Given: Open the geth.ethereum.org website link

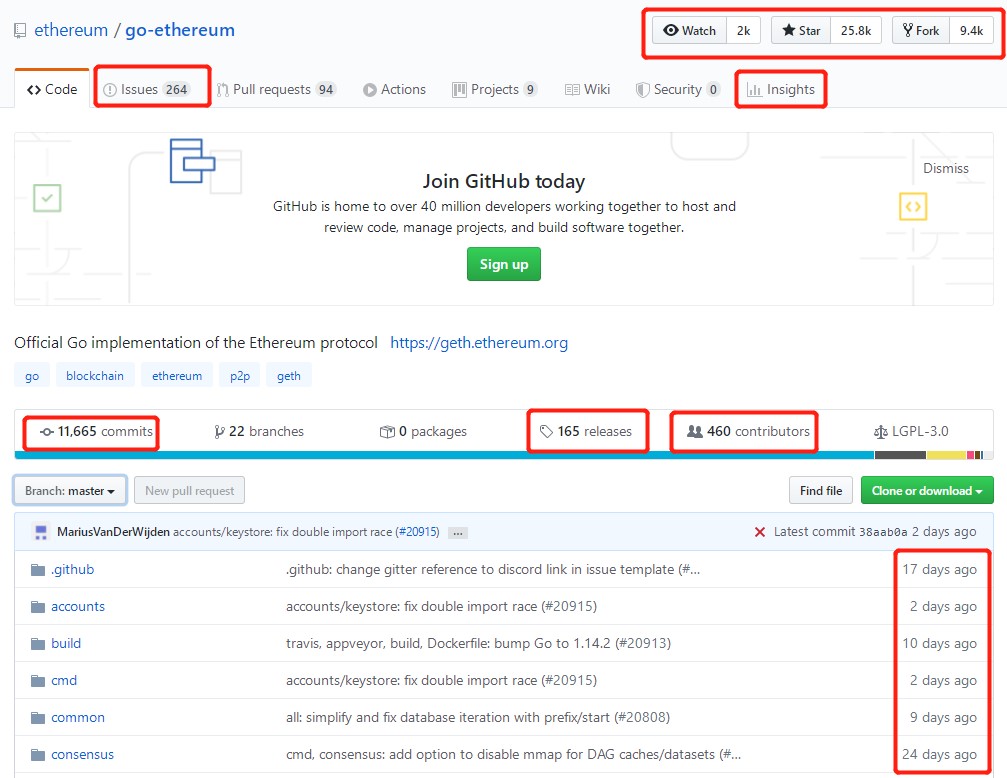Looking at the screenshot, I should 479,342.
